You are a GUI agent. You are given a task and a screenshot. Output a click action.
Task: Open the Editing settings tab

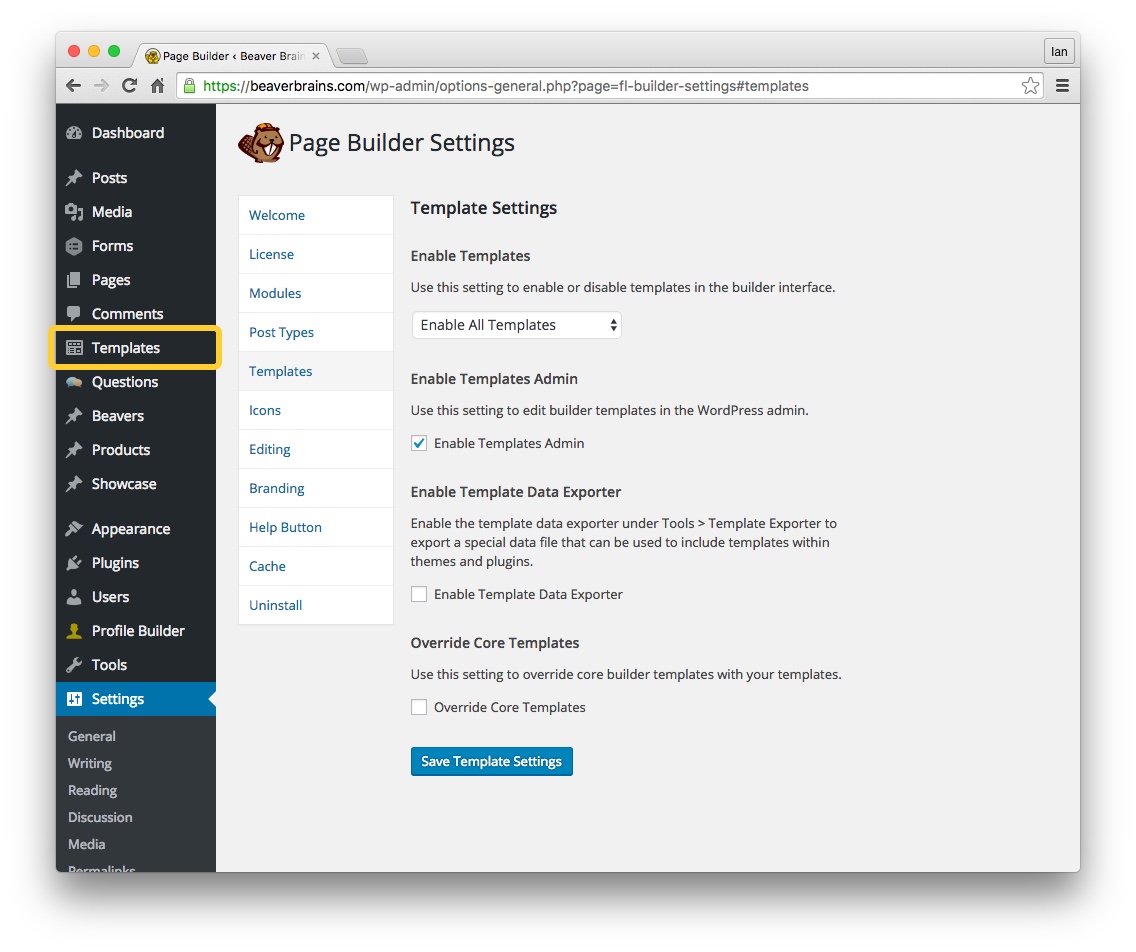pyautogui.click(x=316, y=449)
